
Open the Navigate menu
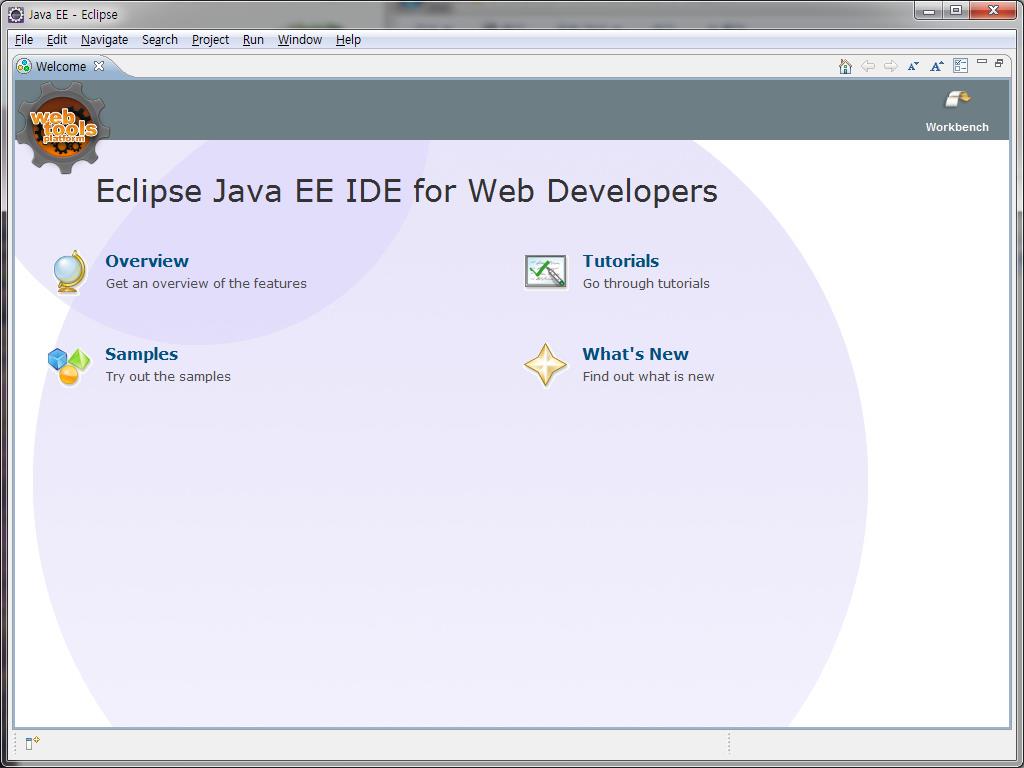coord(104,40)
